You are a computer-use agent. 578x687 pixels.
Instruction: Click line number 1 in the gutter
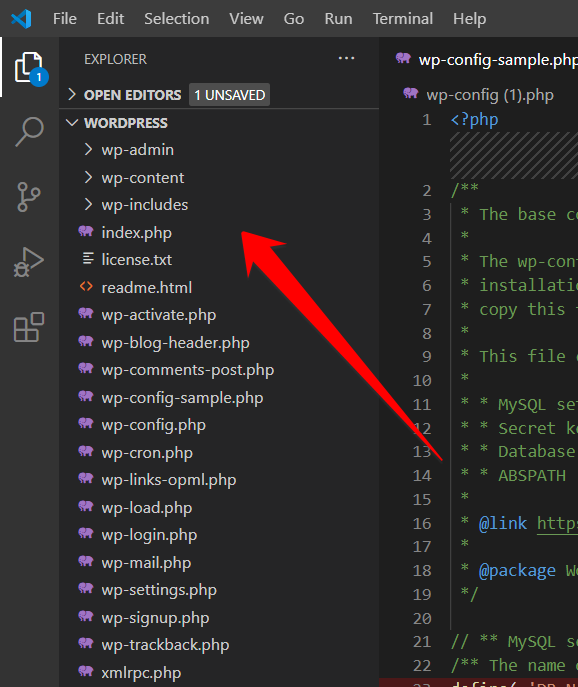[x=427, y=120]
